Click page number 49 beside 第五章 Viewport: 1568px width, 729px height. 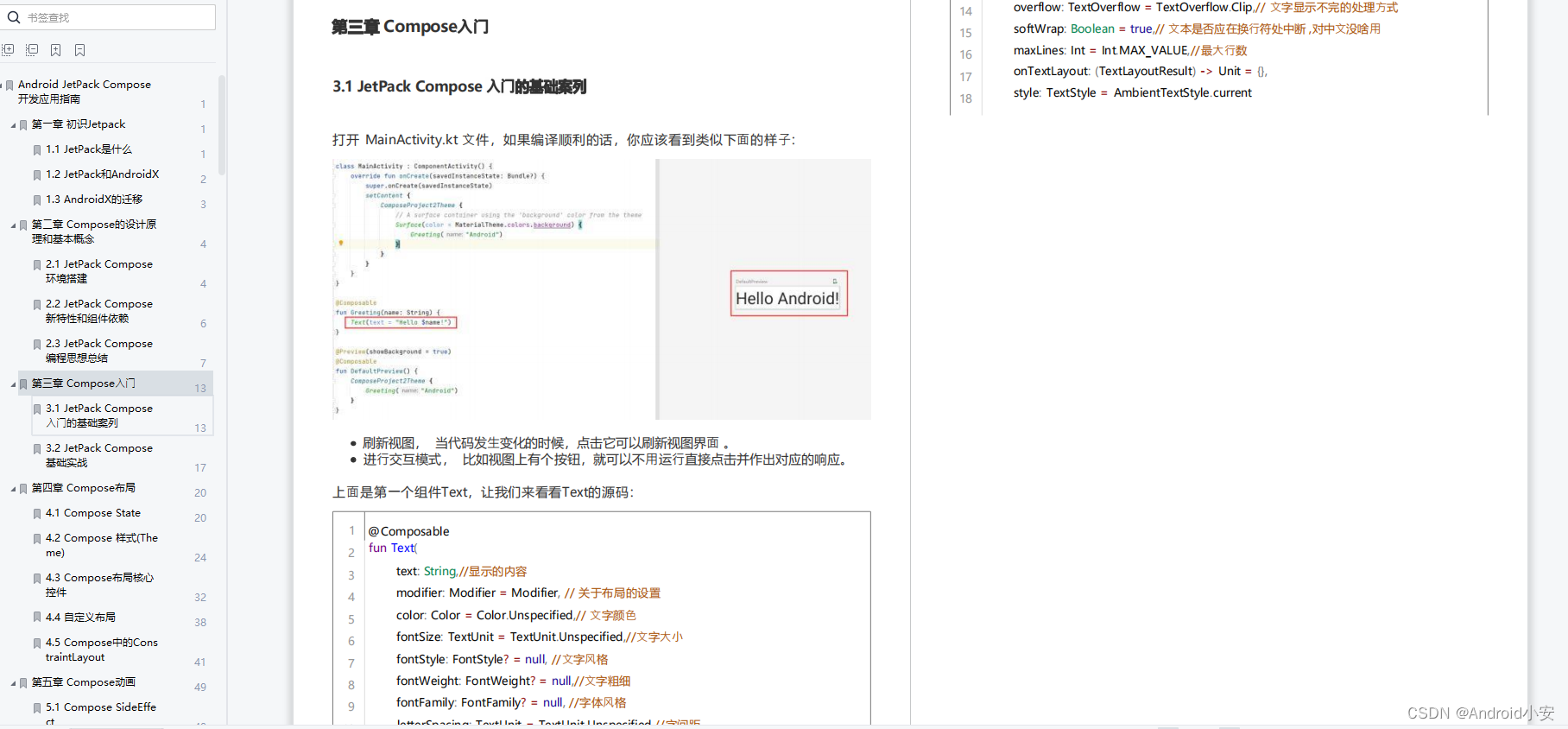point(200,688)
